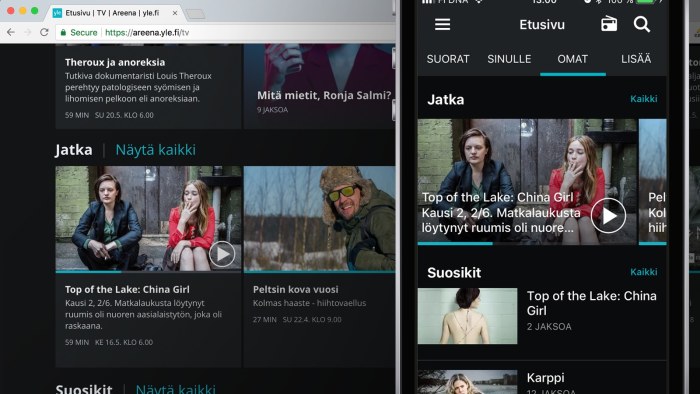The width and height of the screenshot is (700, 394).
Task: Tap search magnifier icon in mobile app
Action: click(642, 24)
